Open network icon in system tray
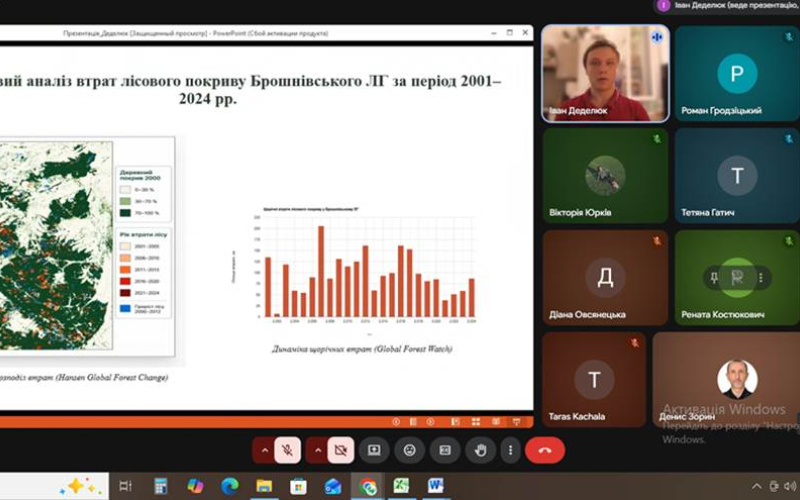Viewport: 800px width, 500px height. tap(774, 486)
